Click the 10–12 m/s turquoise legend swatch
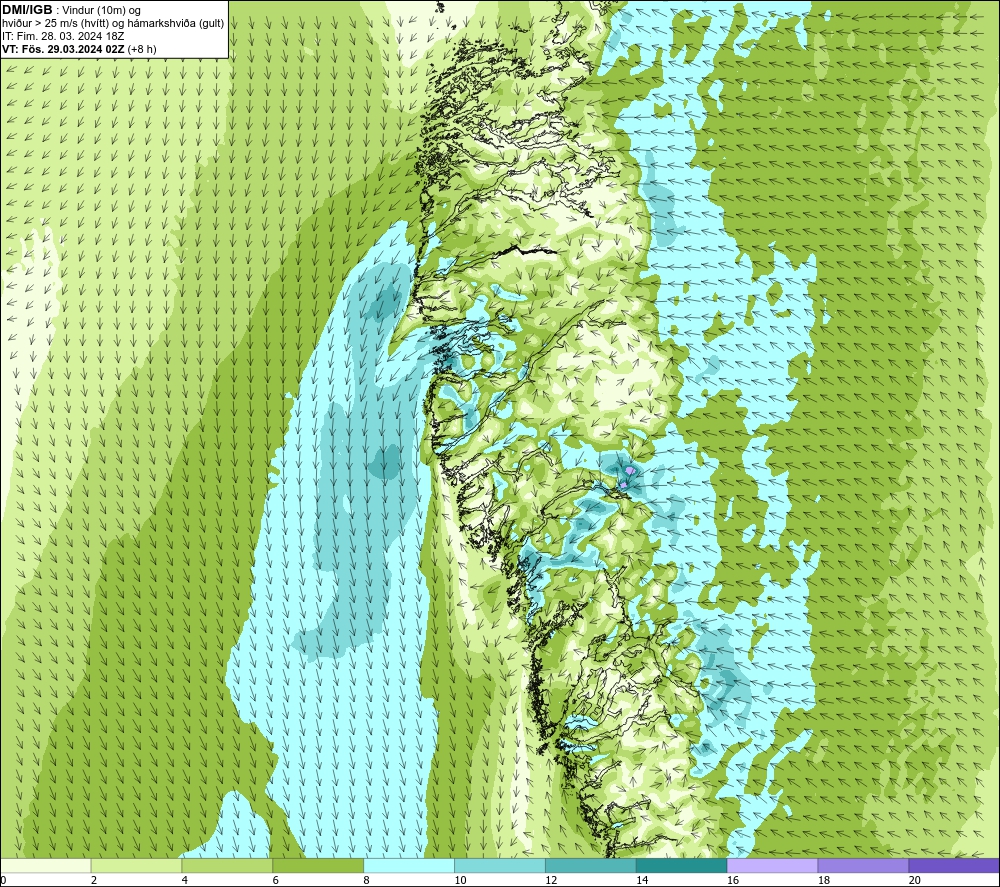This screenshot has height=887, width=1000. (x=499, y=865)
